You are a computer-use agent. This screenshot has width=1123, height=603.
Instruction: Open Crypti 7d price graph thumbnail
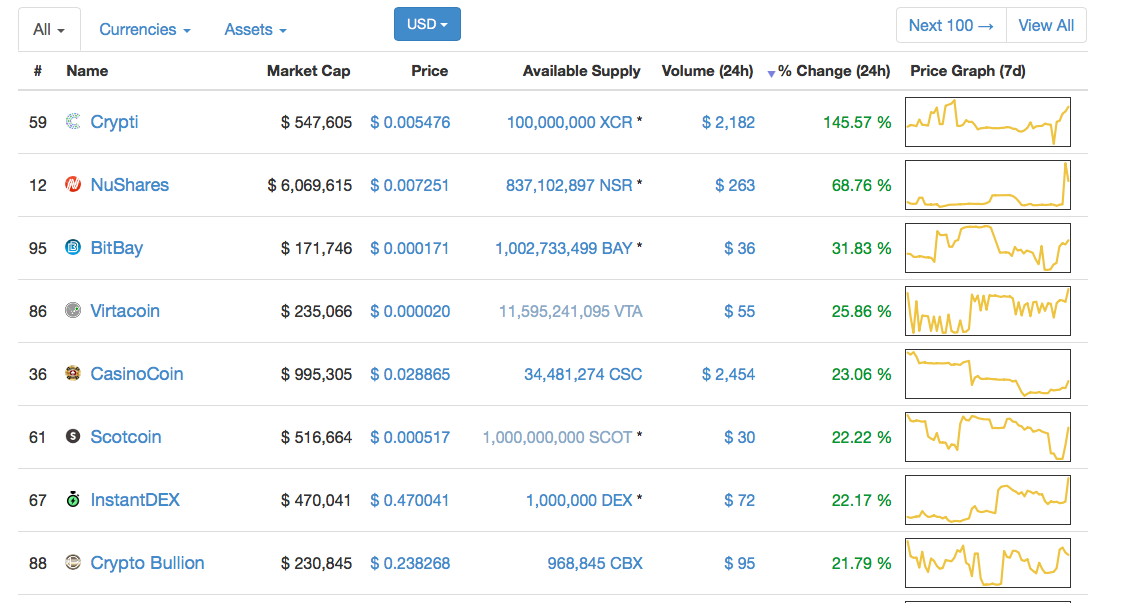point(988,122)
